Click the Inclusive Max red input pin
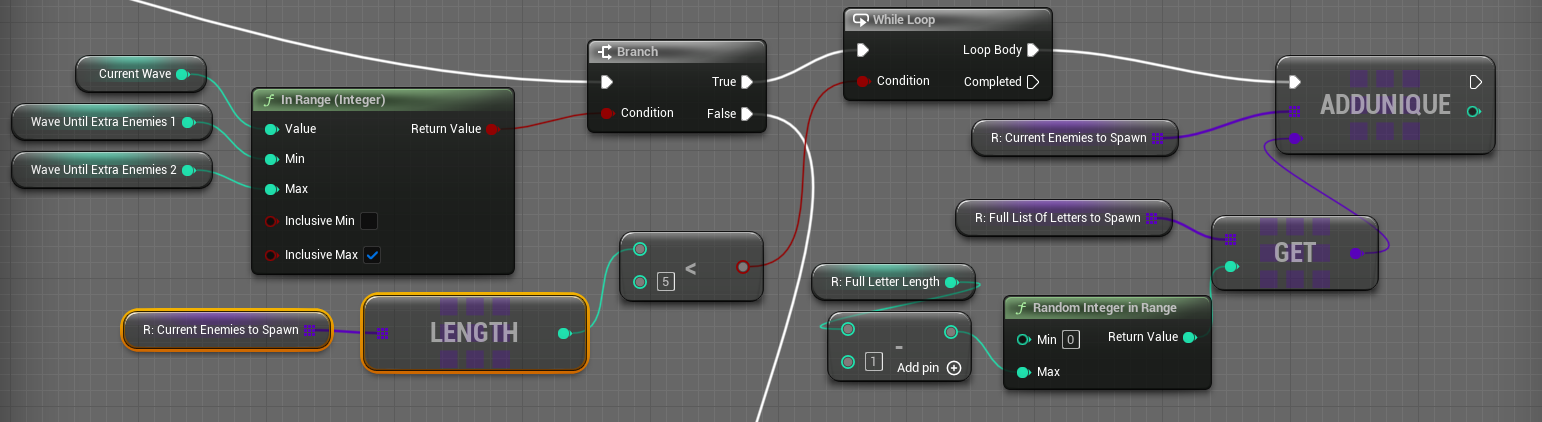The width and height of the screenshot is (1542, 422). [271, 255]
